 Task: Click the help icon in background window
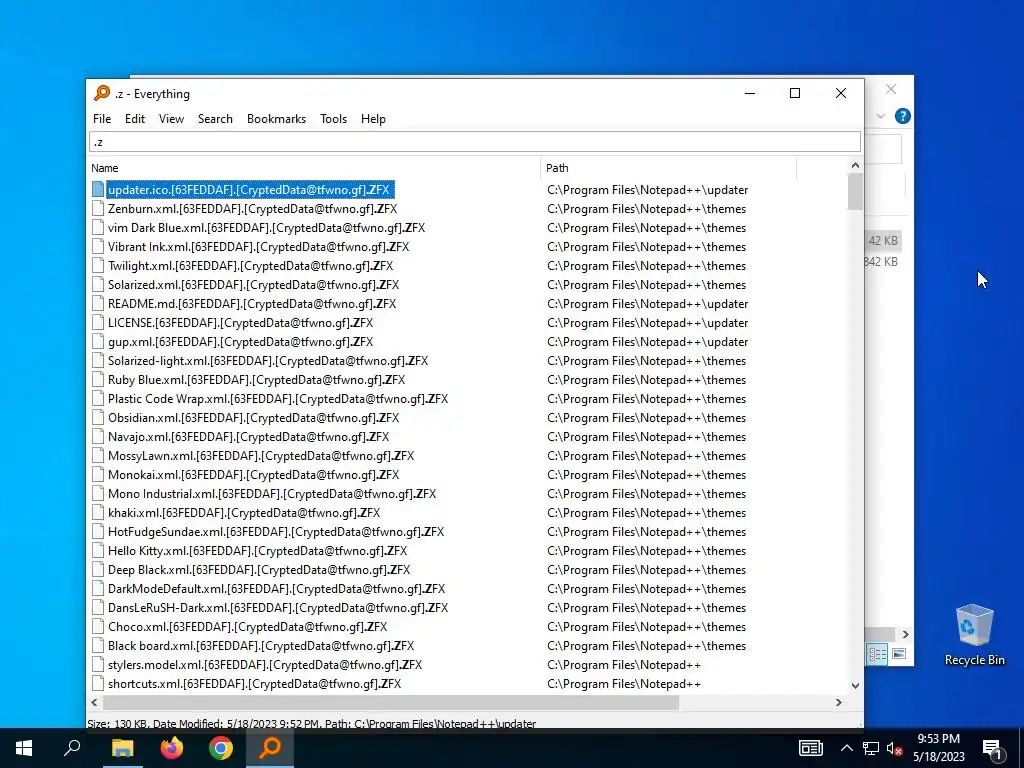point(903,116)
